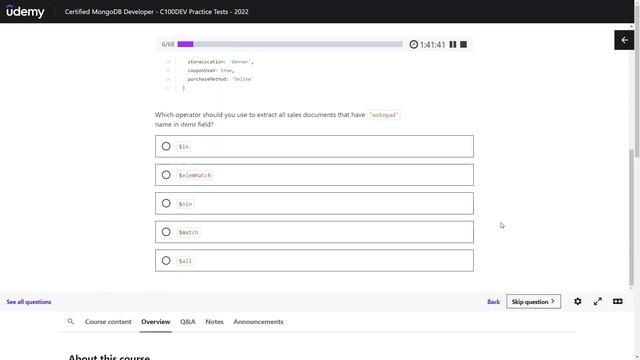Open quiz settings gear
Image resolution: width=640 pixels, height=360 pixels.
578,301
